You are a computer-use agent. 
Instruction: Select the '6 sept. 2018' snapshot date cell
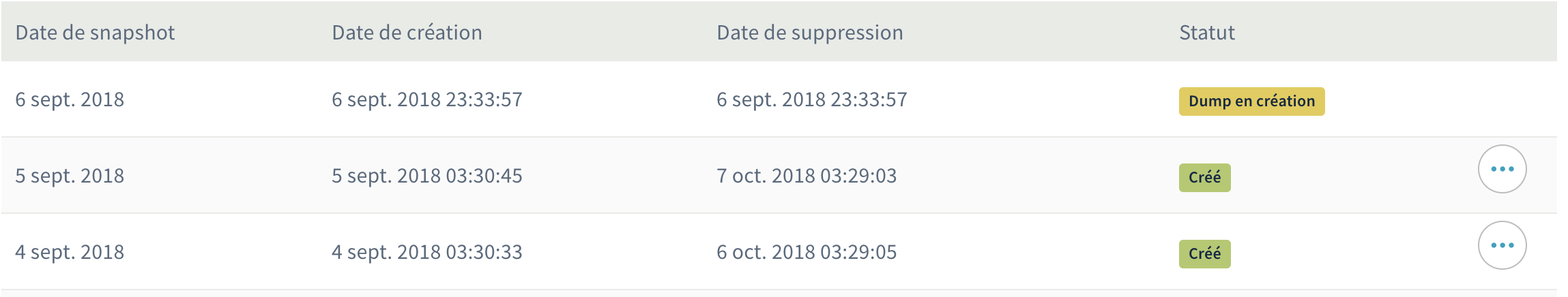tap(70, 99)
